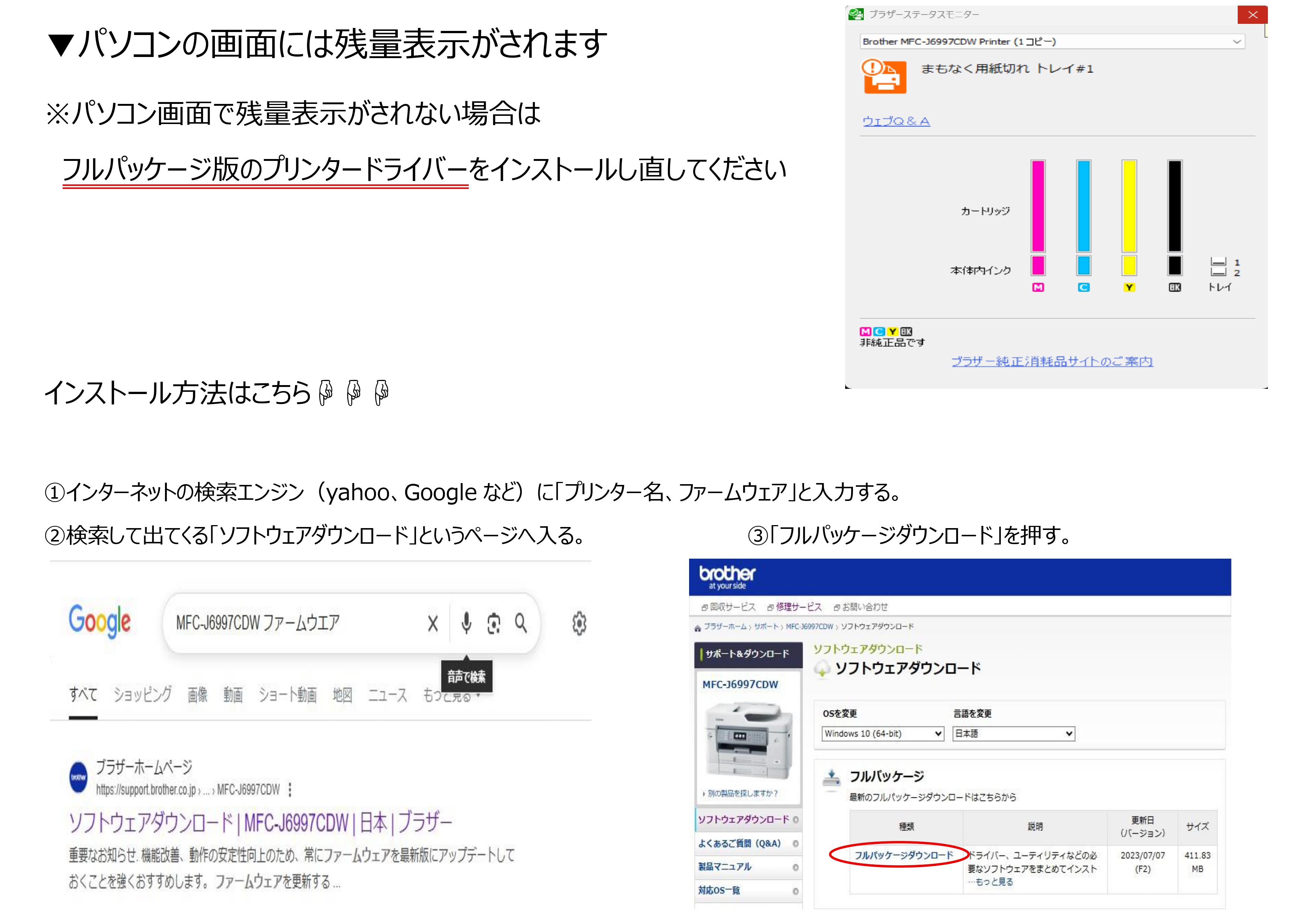Select the 地図 search tab
1307x924 pixels.
click(342, 695)
